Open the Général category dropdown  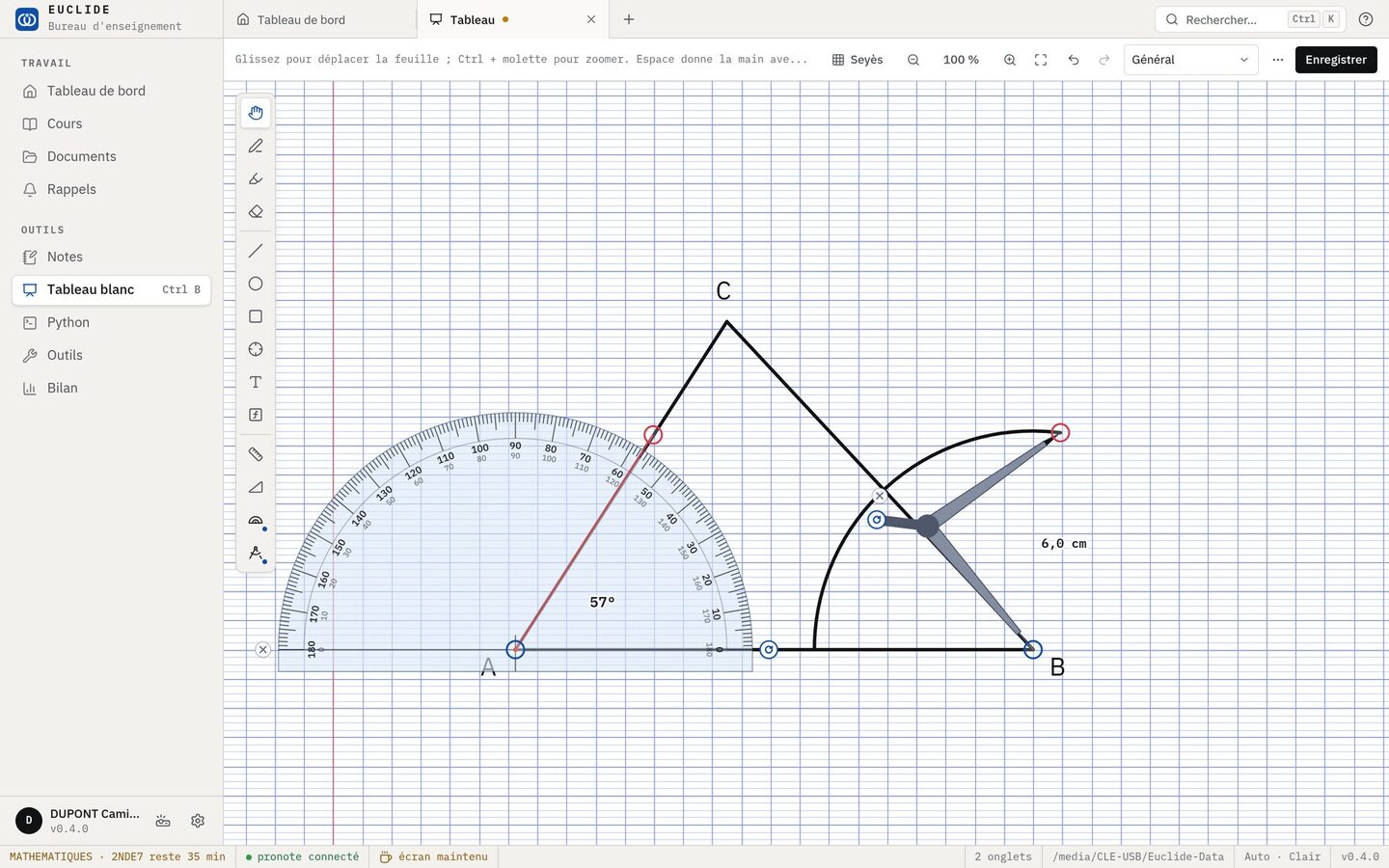pyautogui.click(x=1191, y=60)
